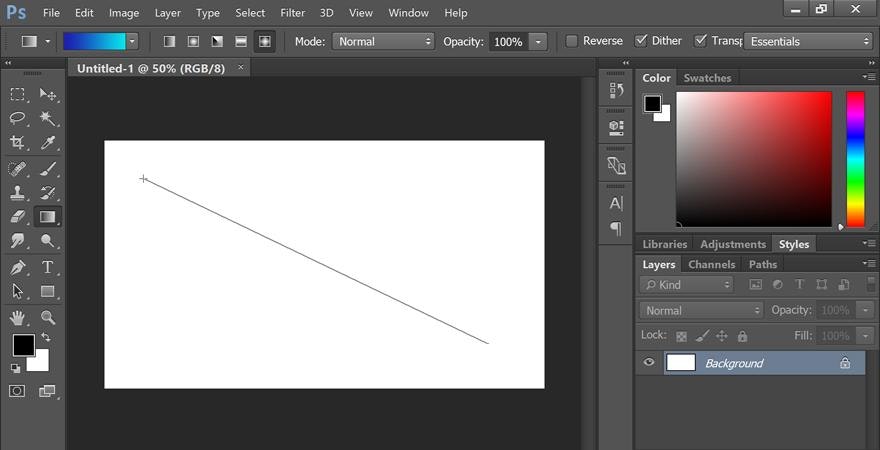Viewport: 880px width, 450px height.
Task: Select the Zoom tool
Action: [48, 318]
